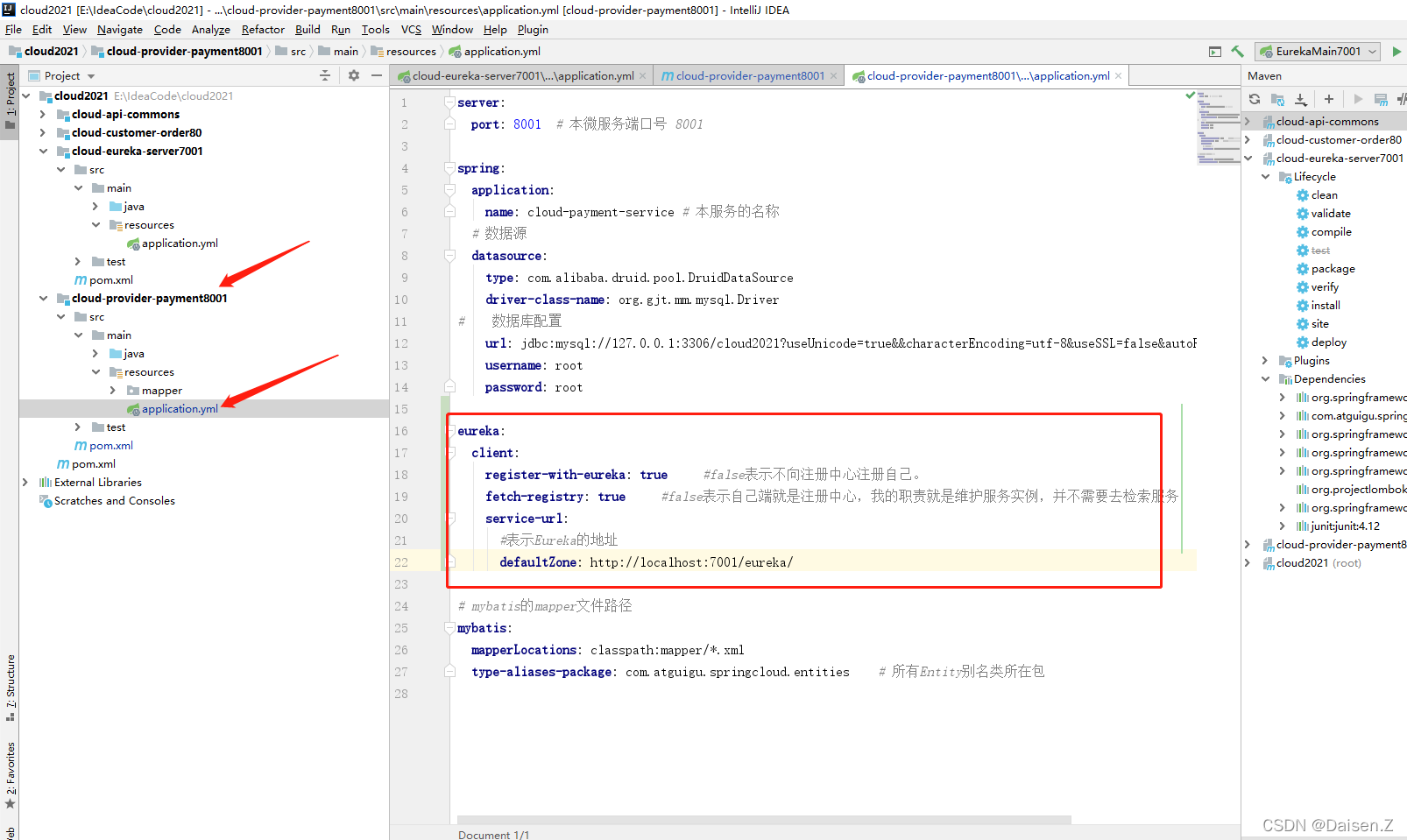Image resolution: width=1407 pixels, height=840 pixels.
Task: Select the Maven install goal
Action: click(x=1326, y=306)
